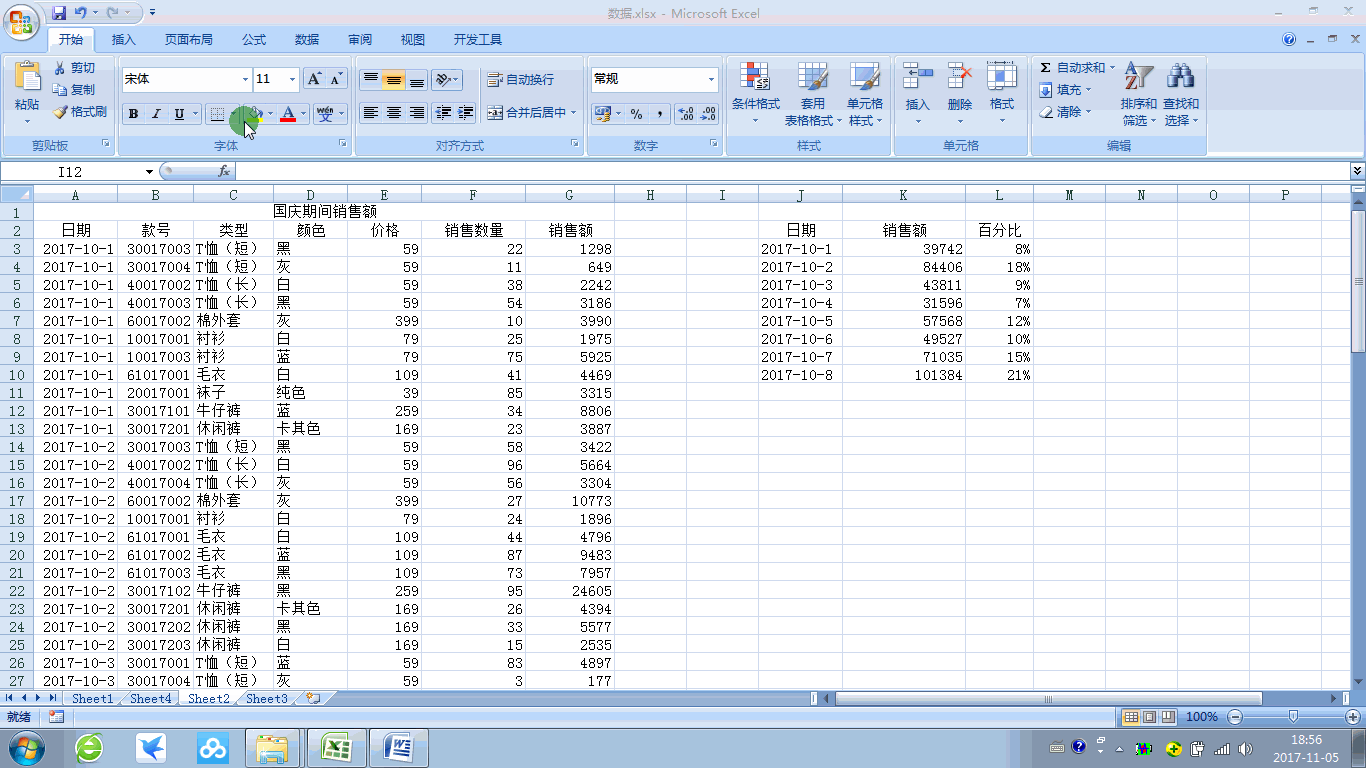This screenshot has height=768, width=1366.
Task: Expand the formula bar
Action: click(x=1357, y=172)
